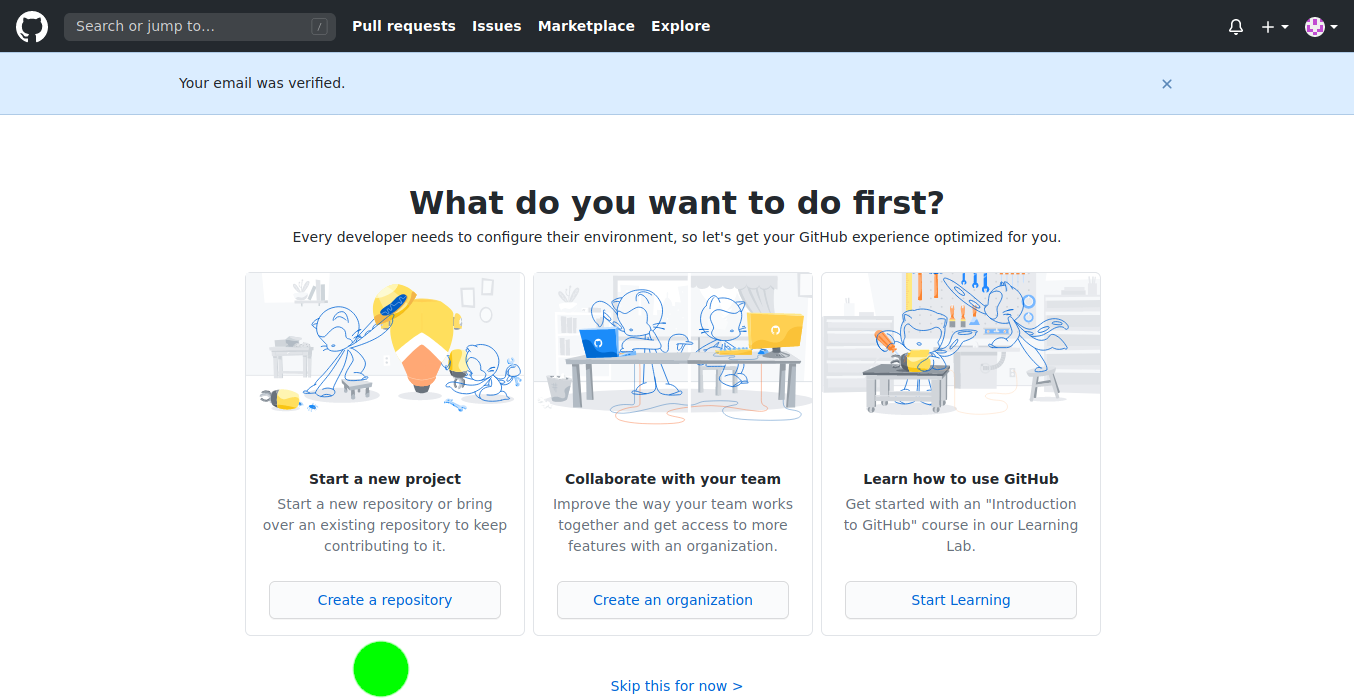The image size is (1354, 700).
Task: Dismiss the email verified banner
Action: point(1166,84)
